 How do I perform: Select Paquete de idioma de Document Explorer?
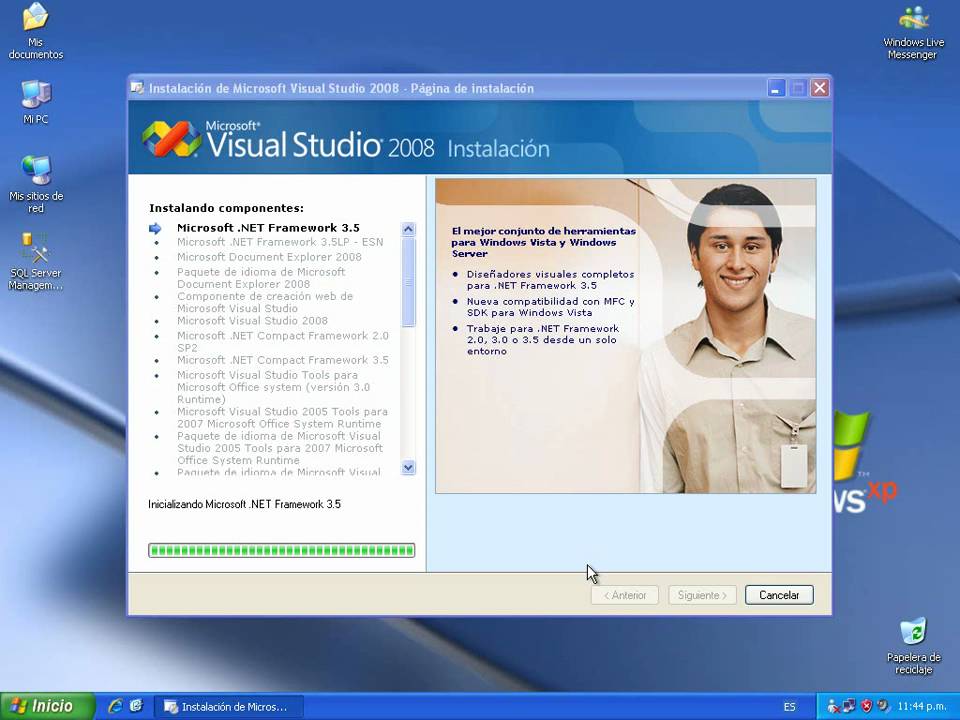[x=261, y=278]
